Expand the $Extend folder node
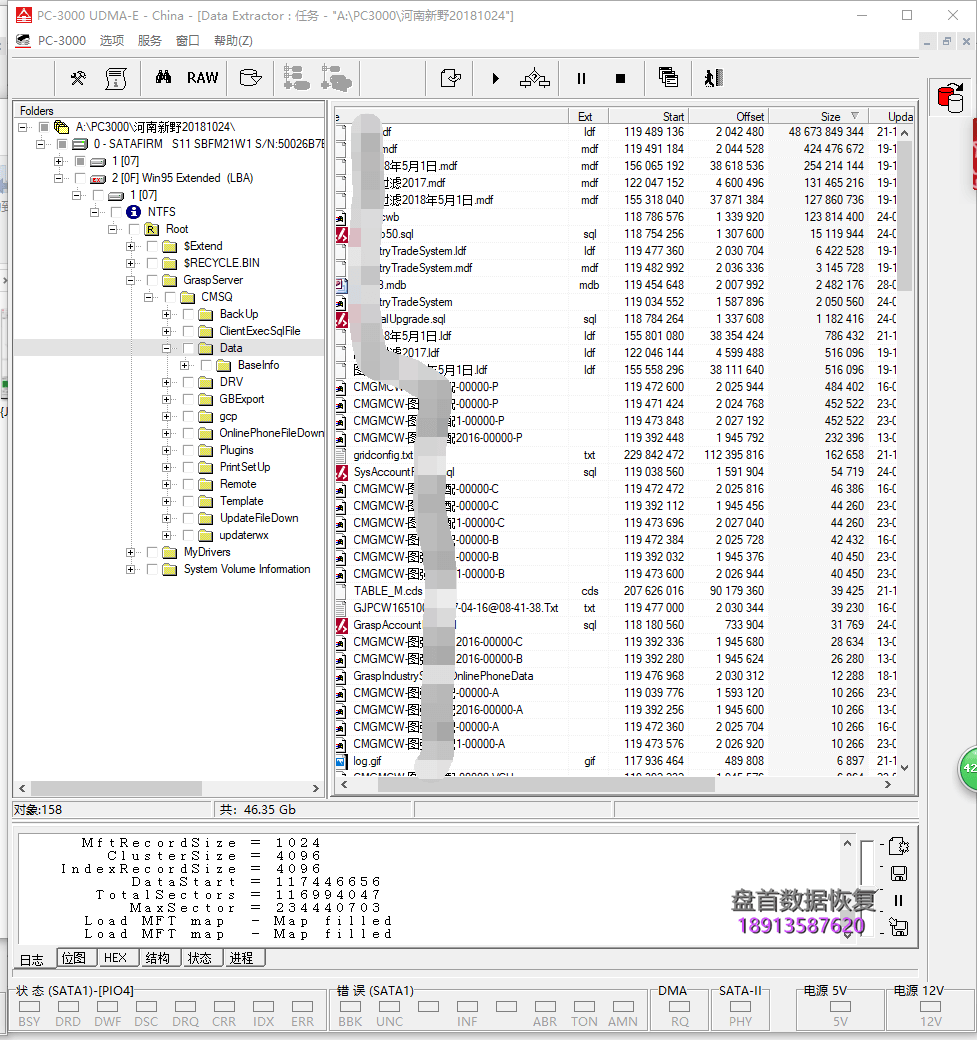Image resolution: width=977 pixels, height=1040 pixels. point(130,246)
